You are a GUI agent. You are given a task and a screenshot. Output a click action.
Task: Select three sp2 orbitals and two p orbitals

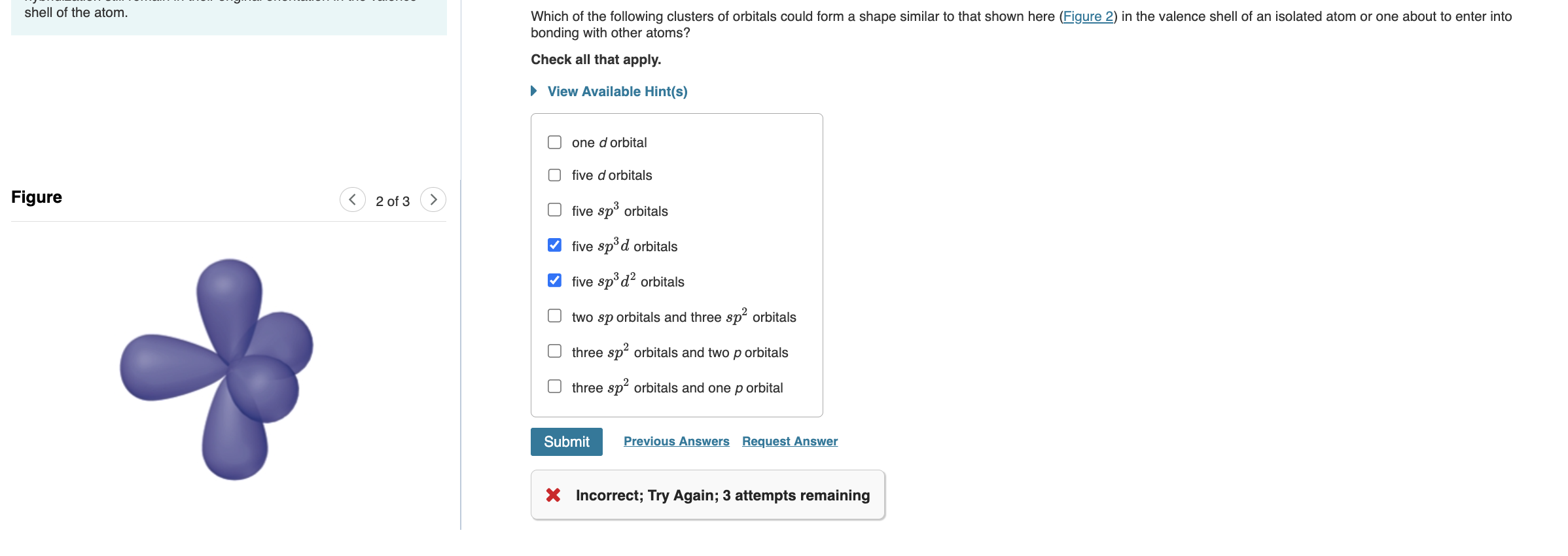554,351
